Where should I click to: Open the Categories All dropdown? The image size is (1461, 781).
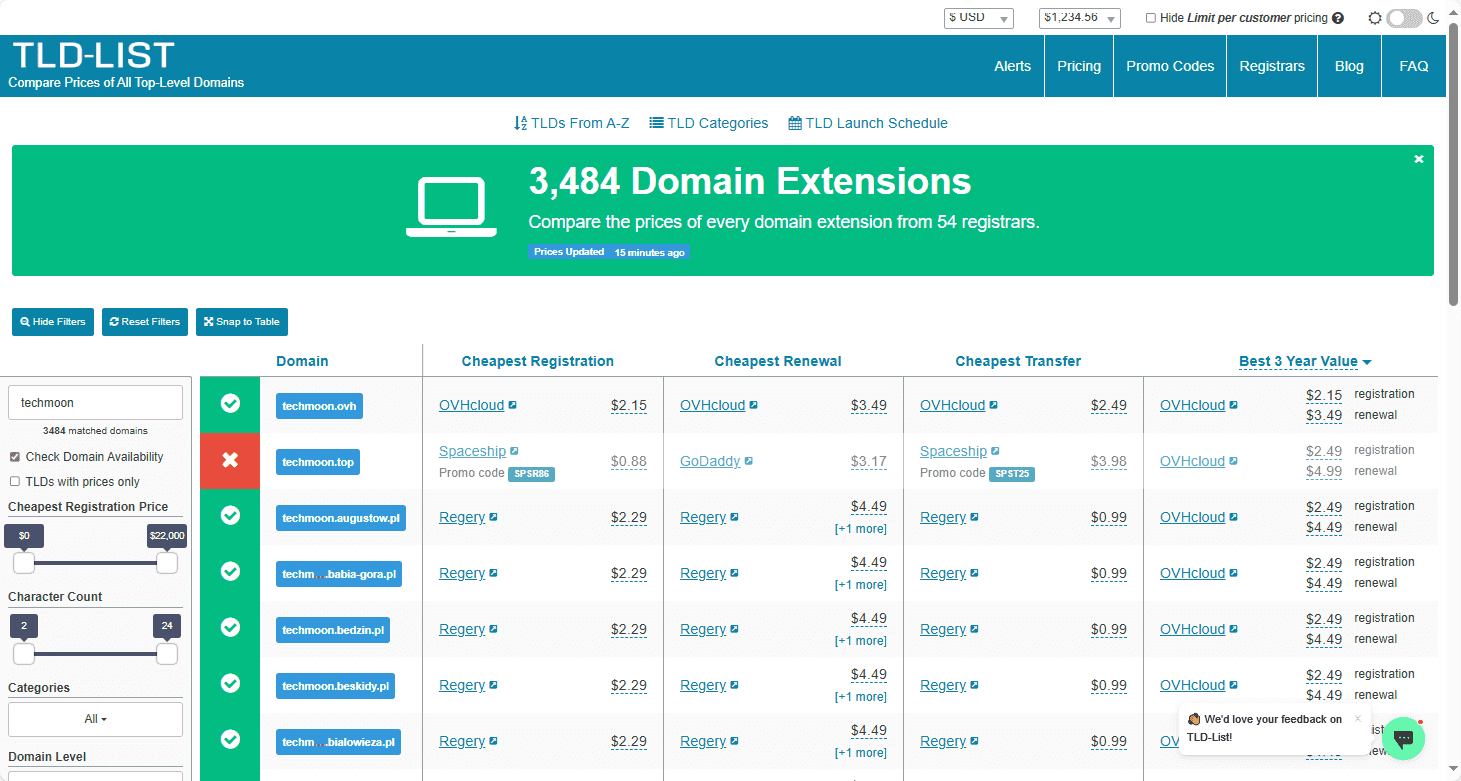tap(95, 719)
